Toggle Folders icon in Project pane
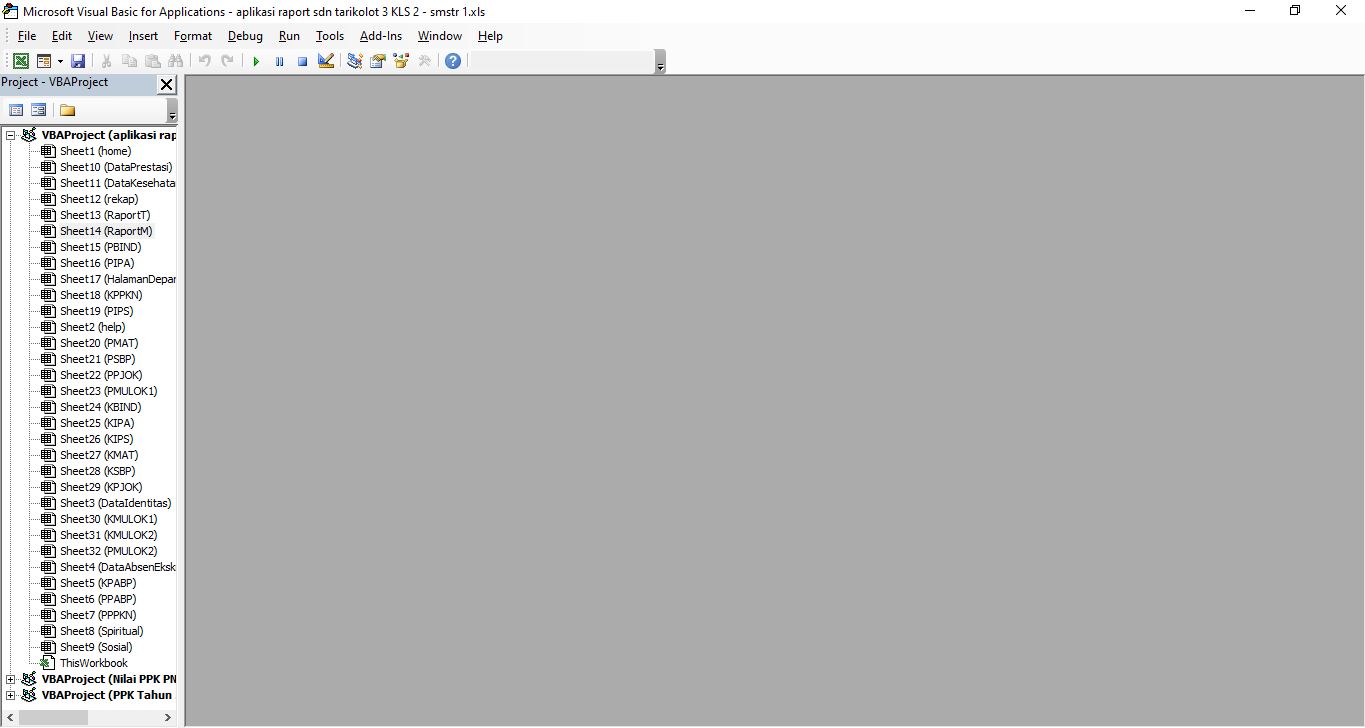Screen dimensions: 1365x728 point(67,110)
